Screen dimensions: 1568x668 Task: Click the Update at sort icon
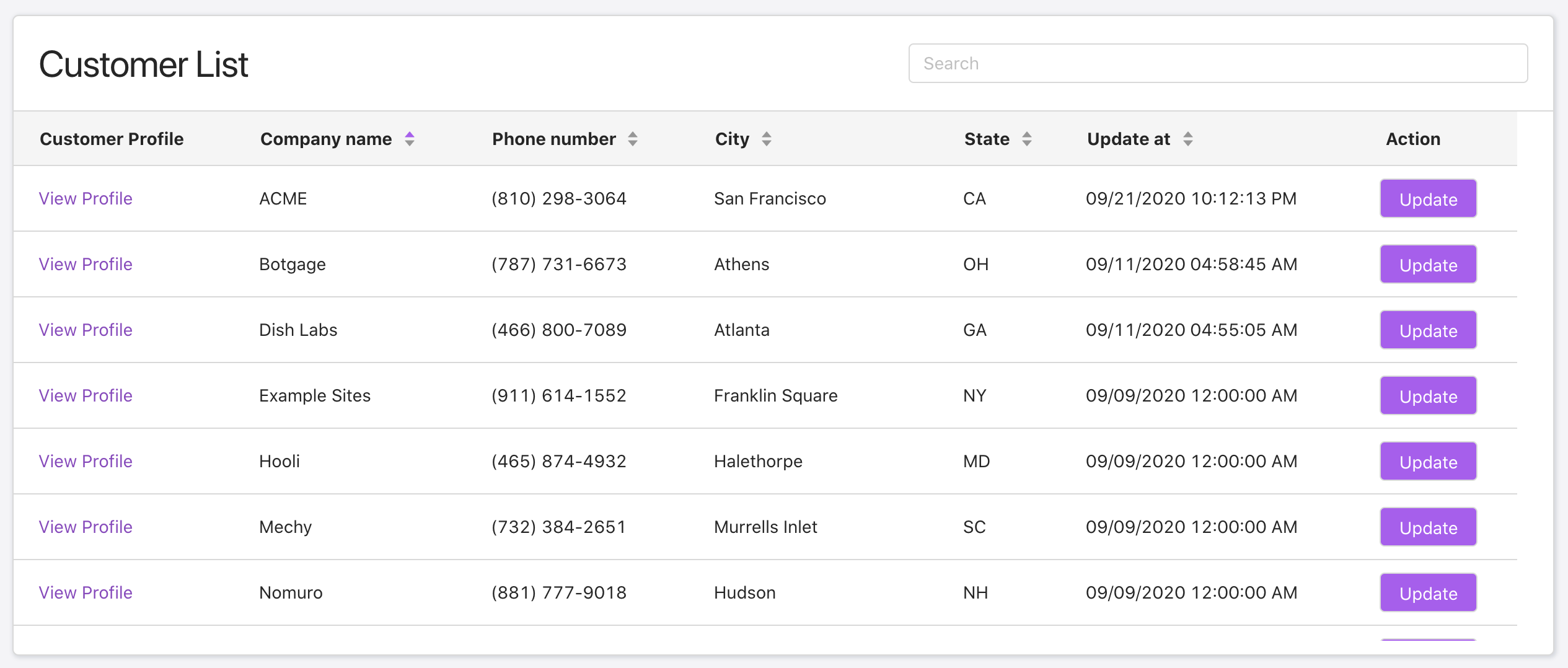click(1187, 139)
